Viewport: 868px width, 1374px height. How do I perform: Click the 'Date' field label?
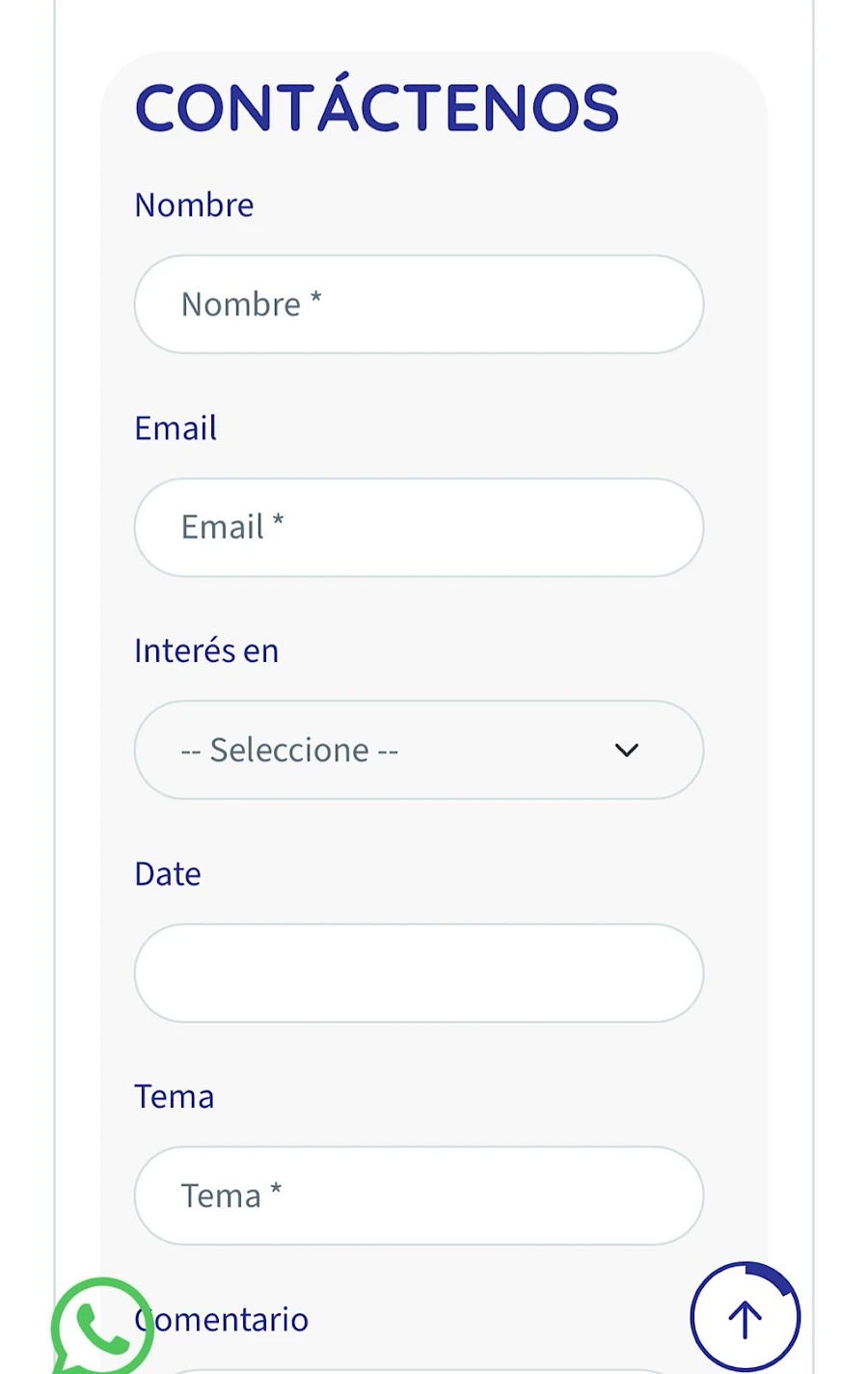tap(168, 874)
